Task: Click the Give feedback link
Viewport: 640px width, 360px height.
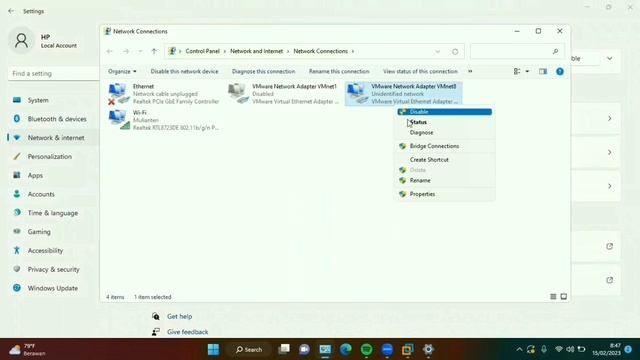Action: point(187,332)
